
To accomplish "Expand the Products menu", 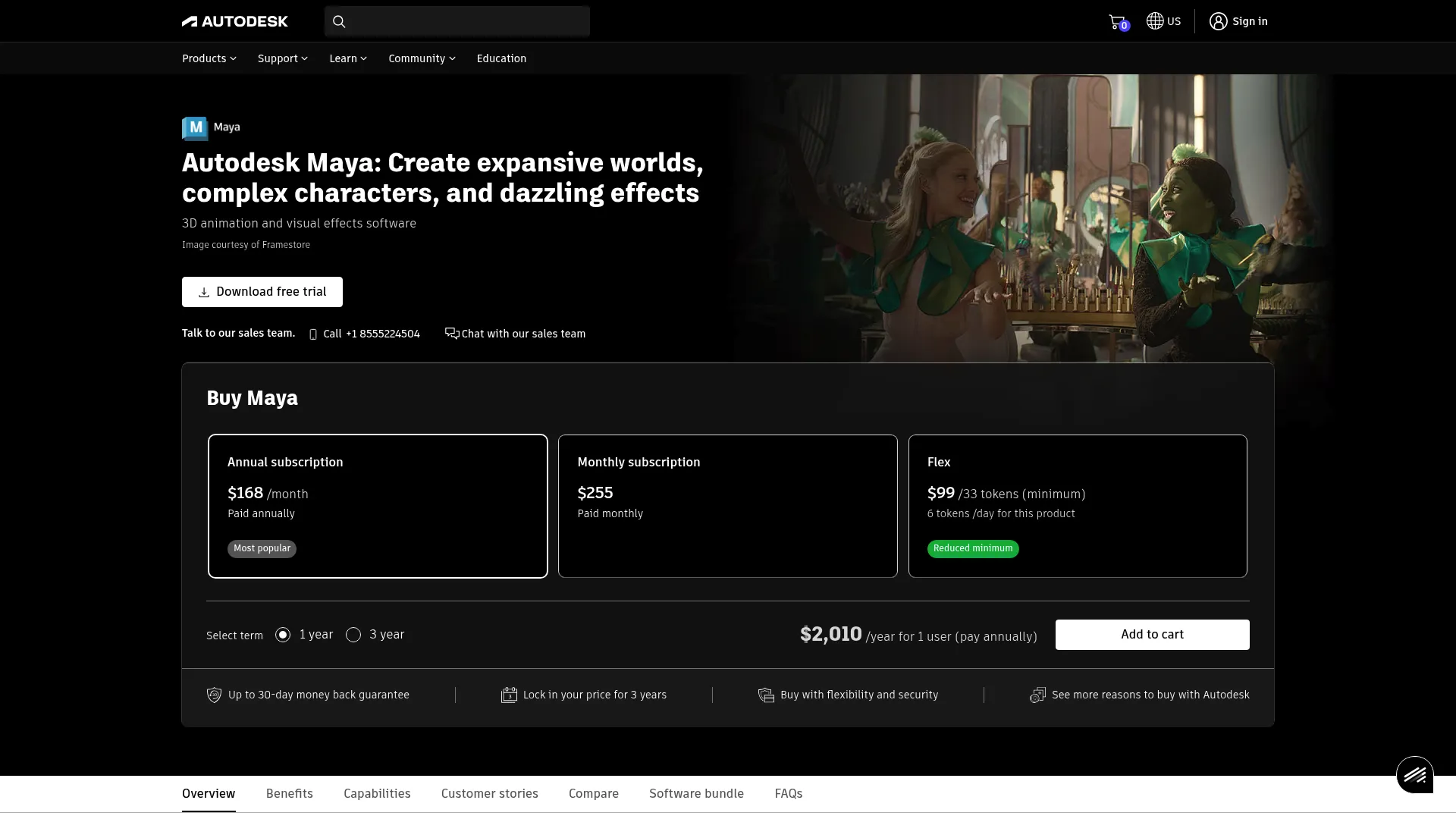I will click(x=209, y=58).
